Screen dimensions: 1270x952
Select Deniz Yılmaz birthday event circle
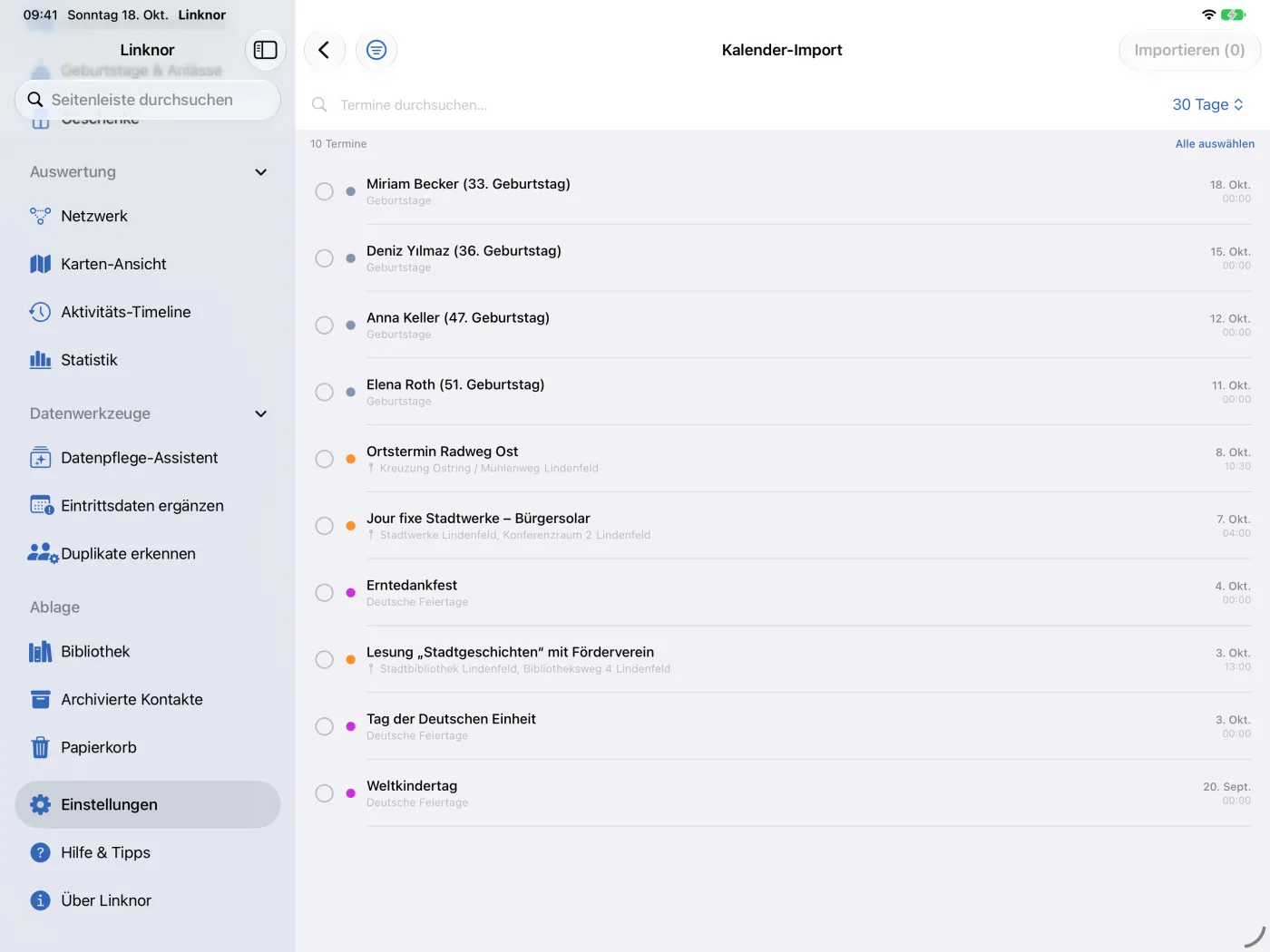click(324, 258)
